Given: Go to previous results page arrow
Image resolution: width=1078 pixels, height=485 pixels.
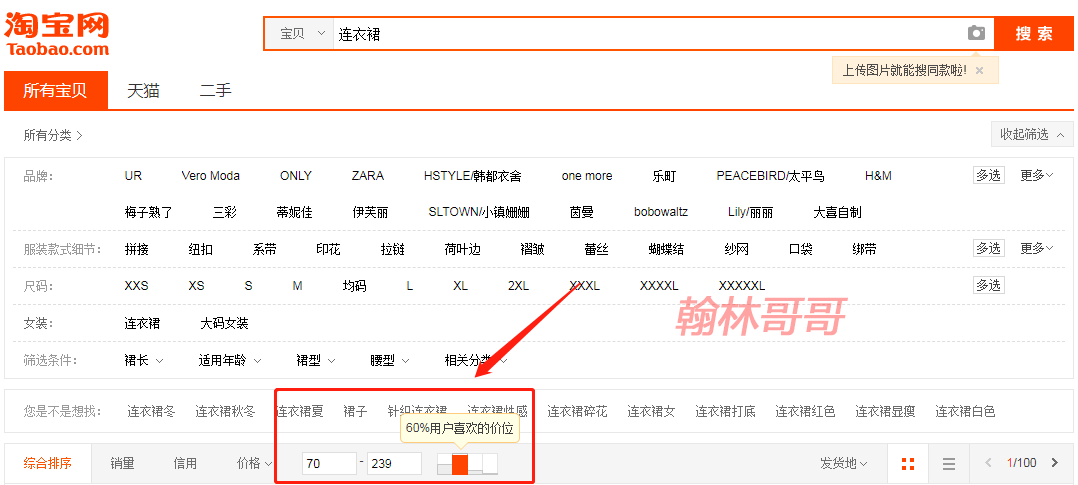Looking at the screenshot, I should pos(989,463).
